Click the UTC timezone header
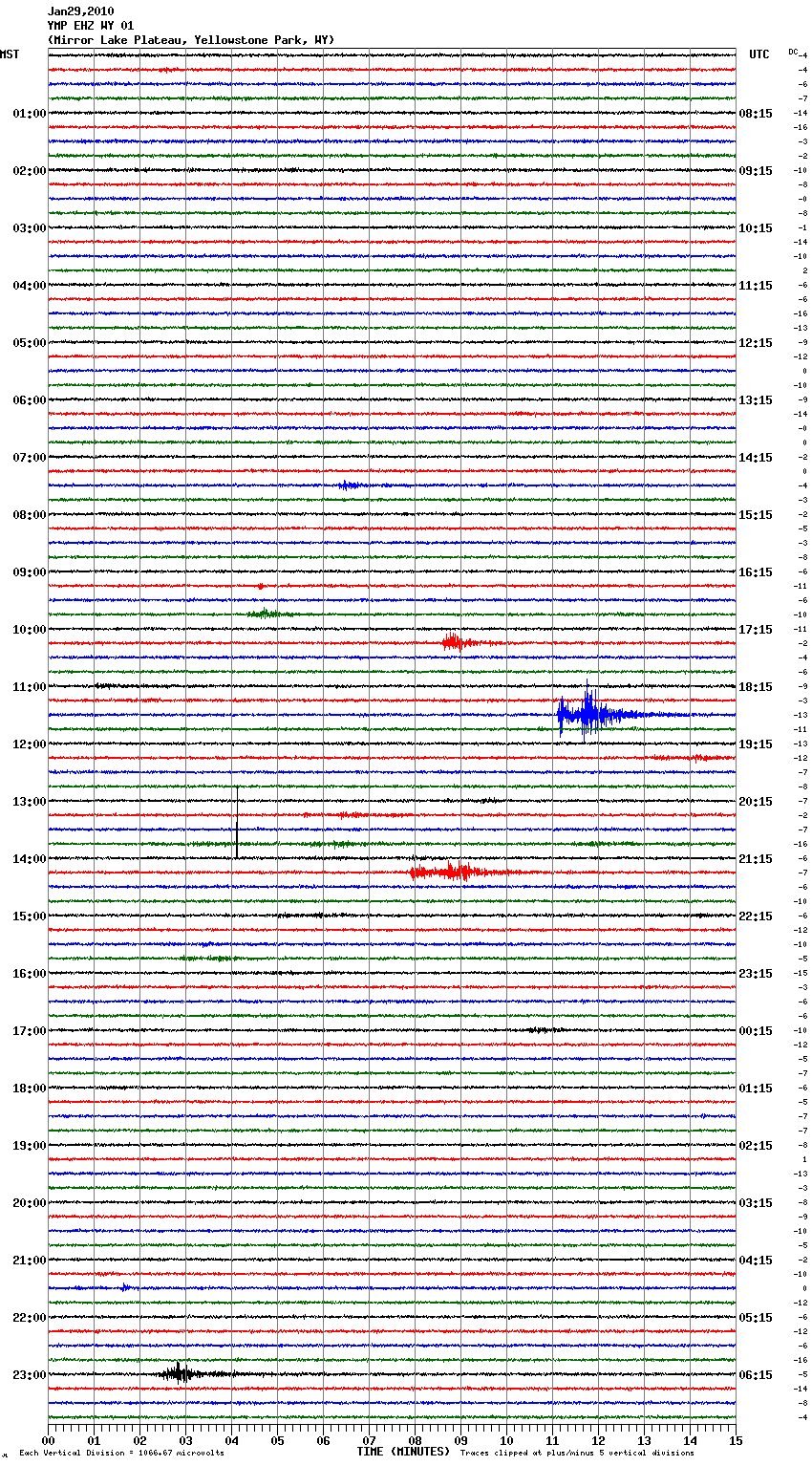Image resolution: width=812 pixels, height=1466 pixels. point(759,54)
